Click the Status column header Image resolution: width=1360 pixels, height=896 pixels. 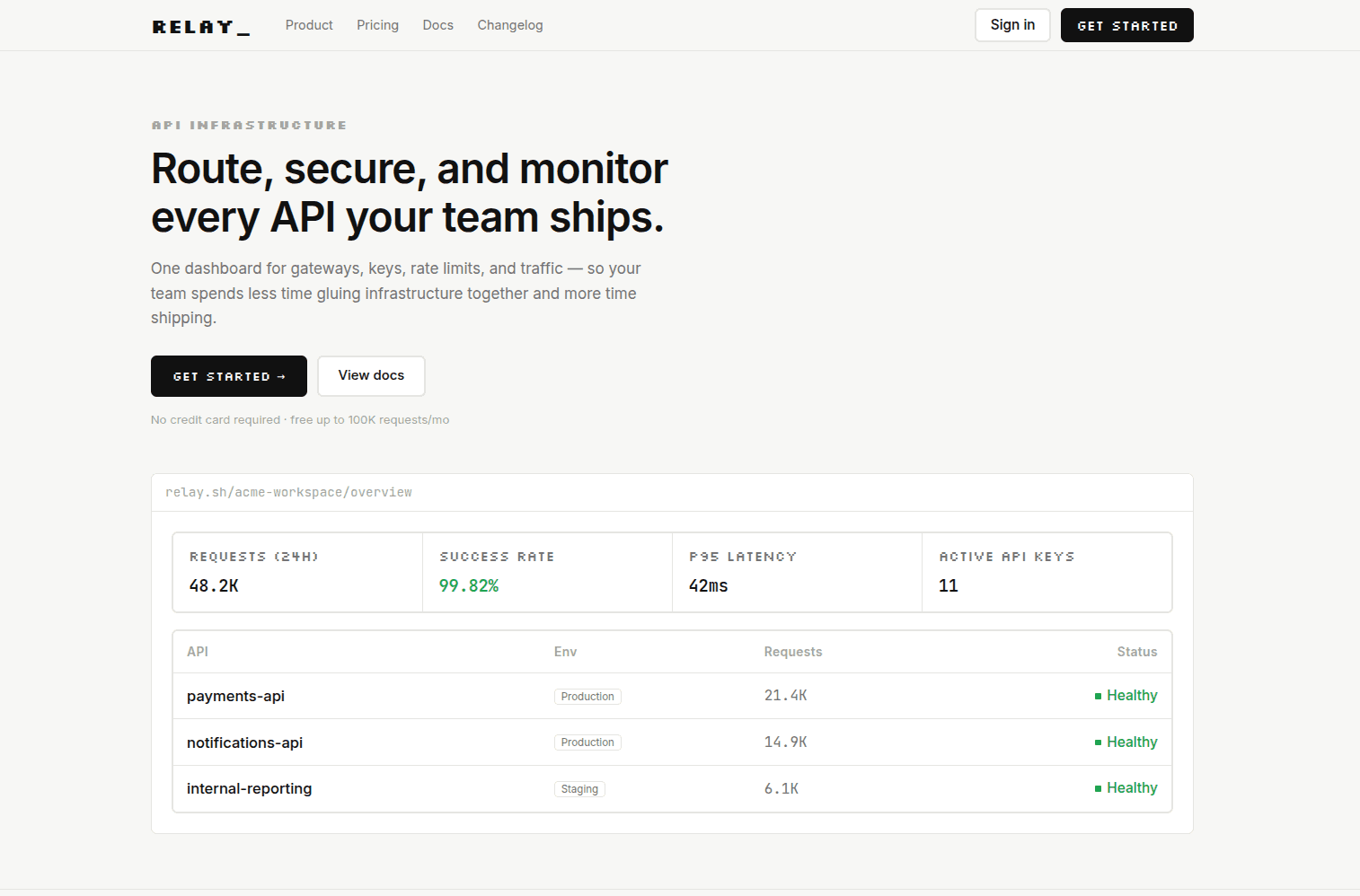[1137, 652]
